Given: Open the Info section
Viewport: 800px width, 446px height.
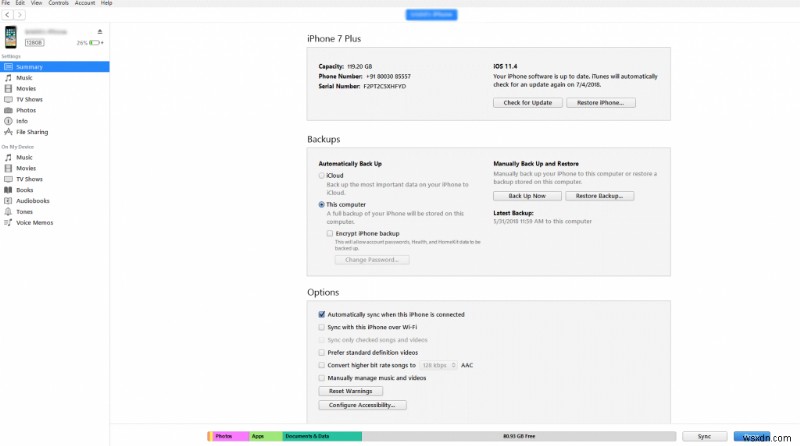Looking at the screenshot, I should coord(22,121).
